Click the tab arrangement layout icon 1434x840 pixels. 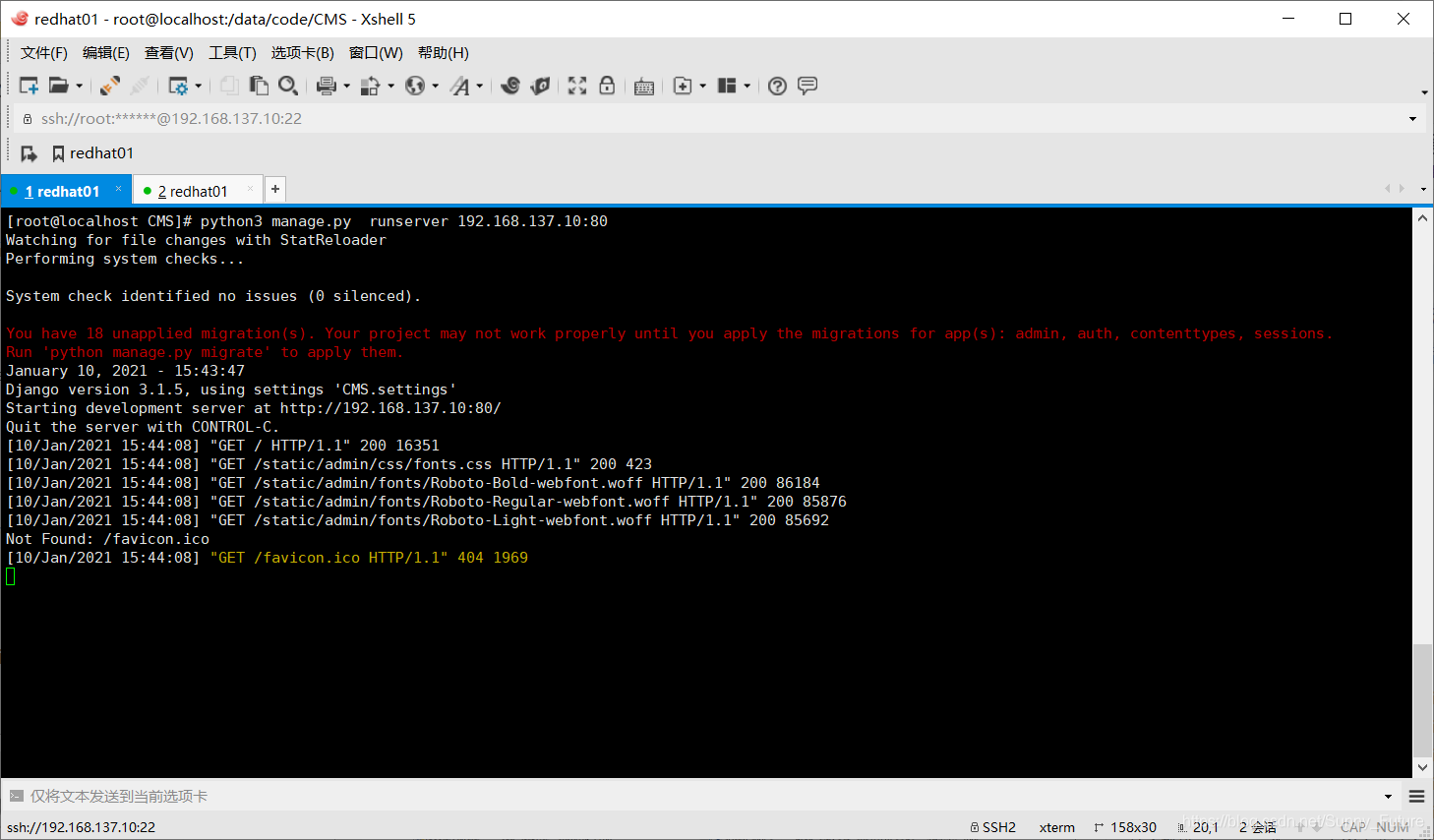pos(727,86)
